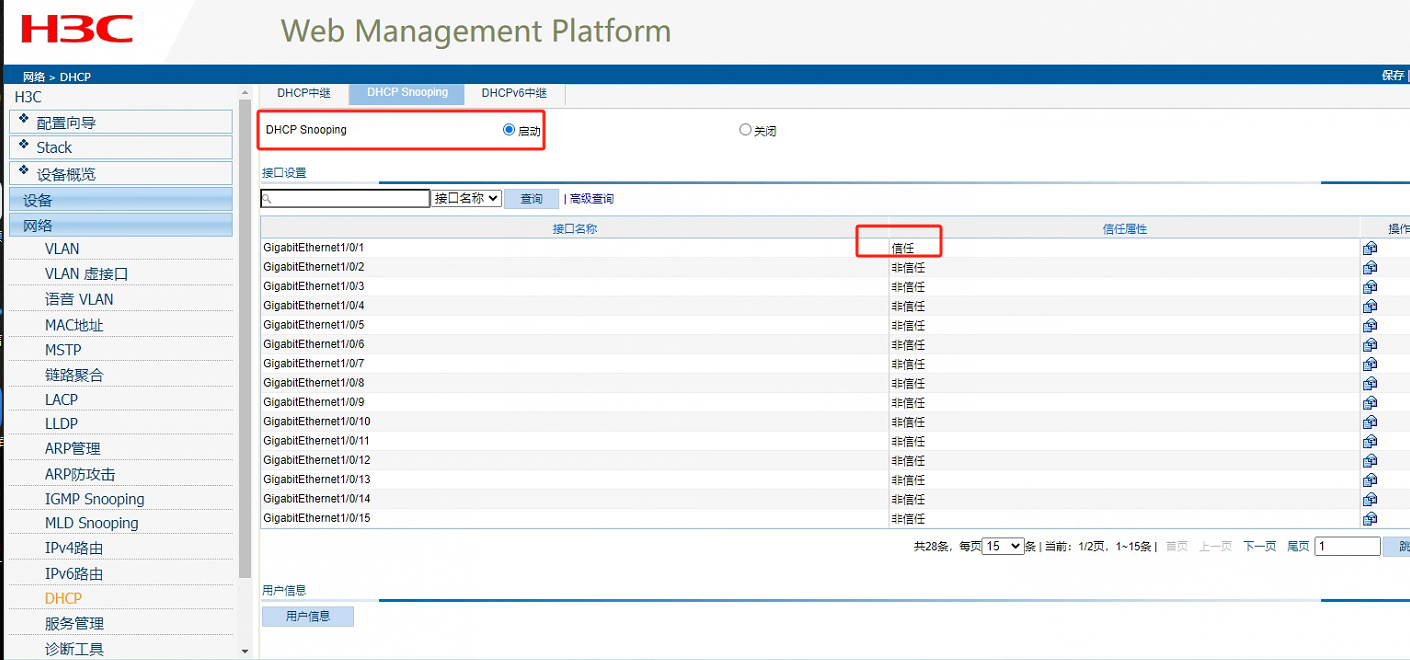Disable DHCP Snooping with 关闭 radio
Viewport: 1410px width, 660px height.
(745, 130)
